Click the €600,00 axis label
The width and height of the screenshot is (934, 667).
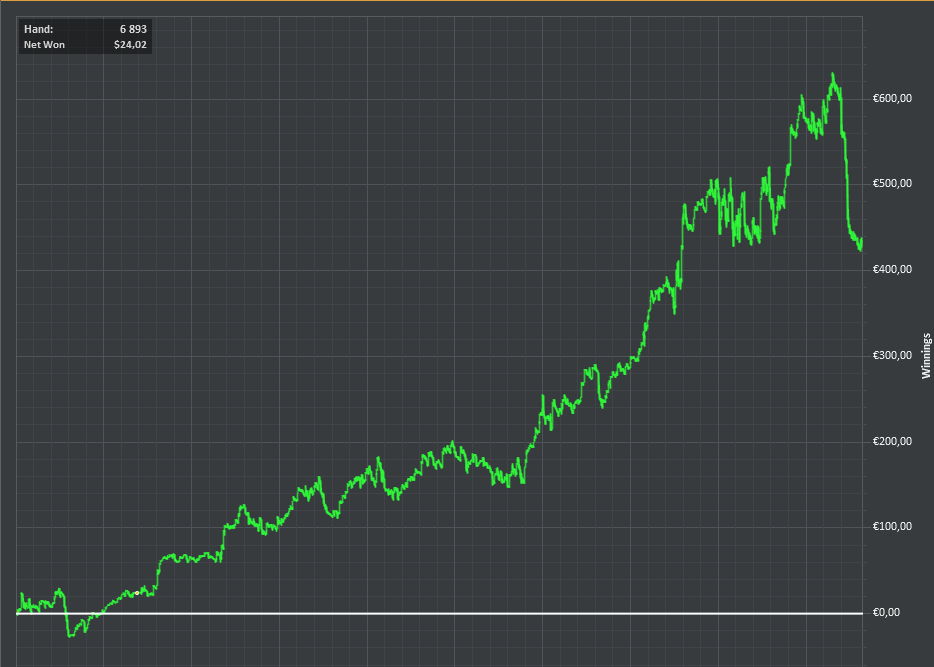point(892,98)
